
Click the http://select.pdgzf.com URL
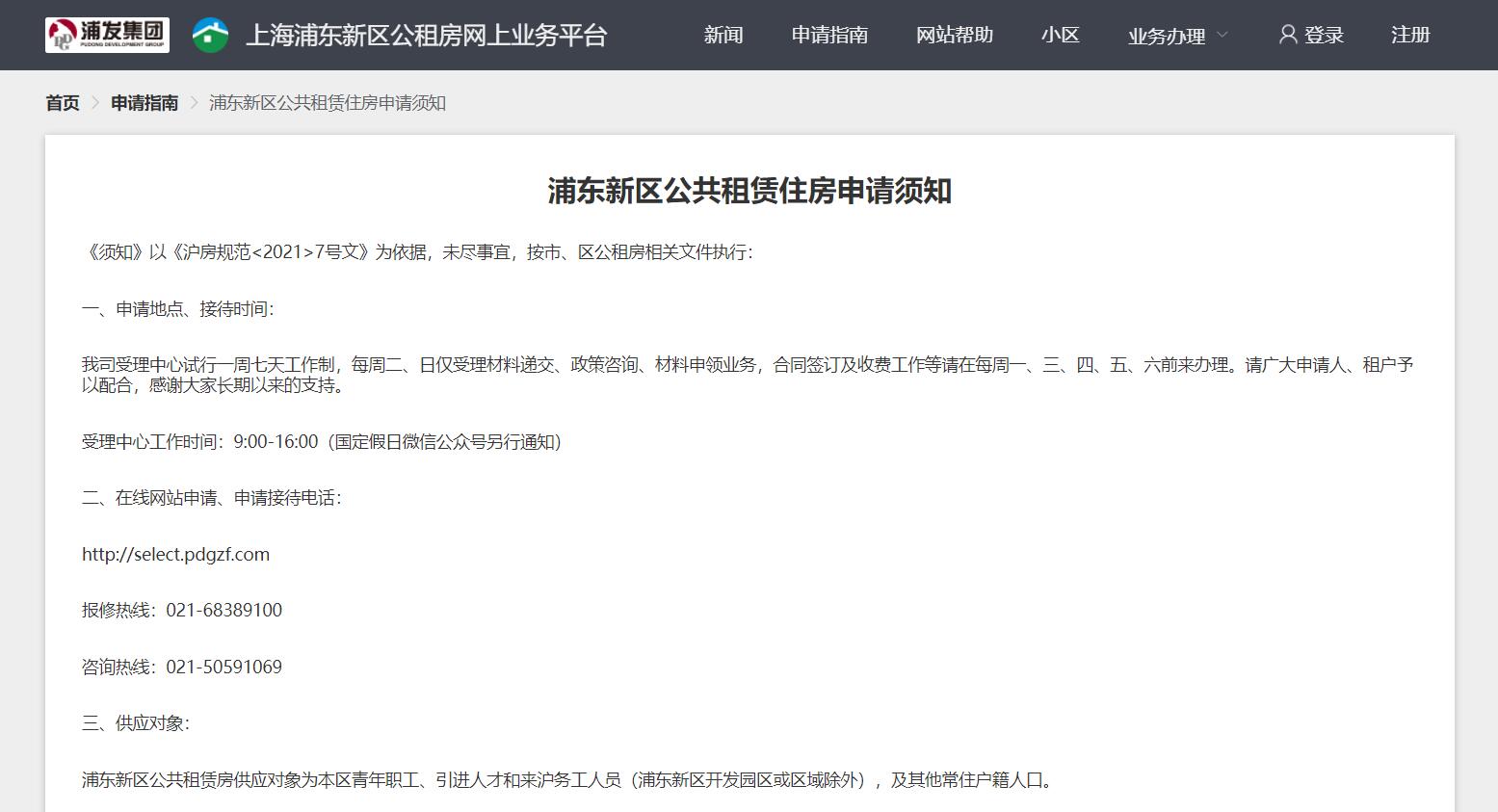pos(175,555)
